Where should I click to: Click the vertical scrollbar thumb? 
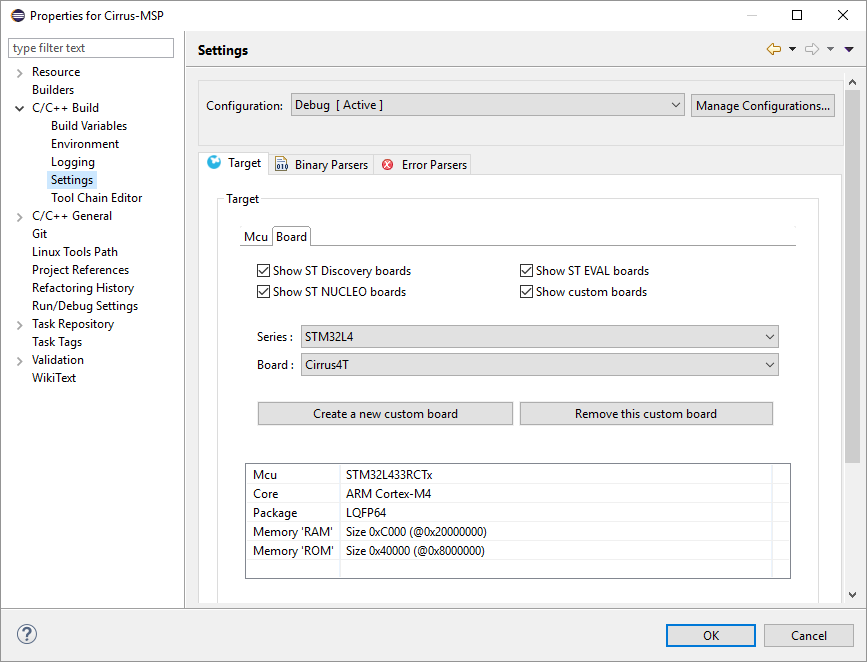tap(852, 277)
